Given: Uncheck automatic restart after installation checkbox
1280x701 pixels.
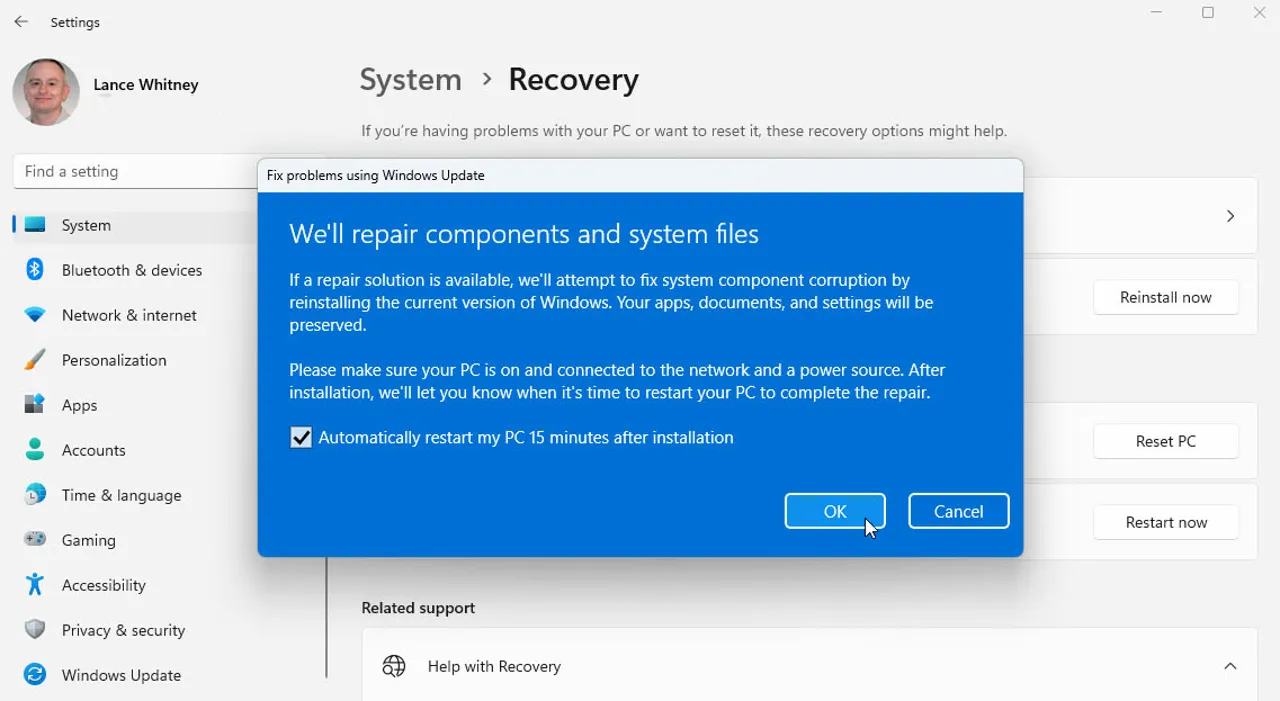Looking at the screenshot, I should (x=301, y=437).
